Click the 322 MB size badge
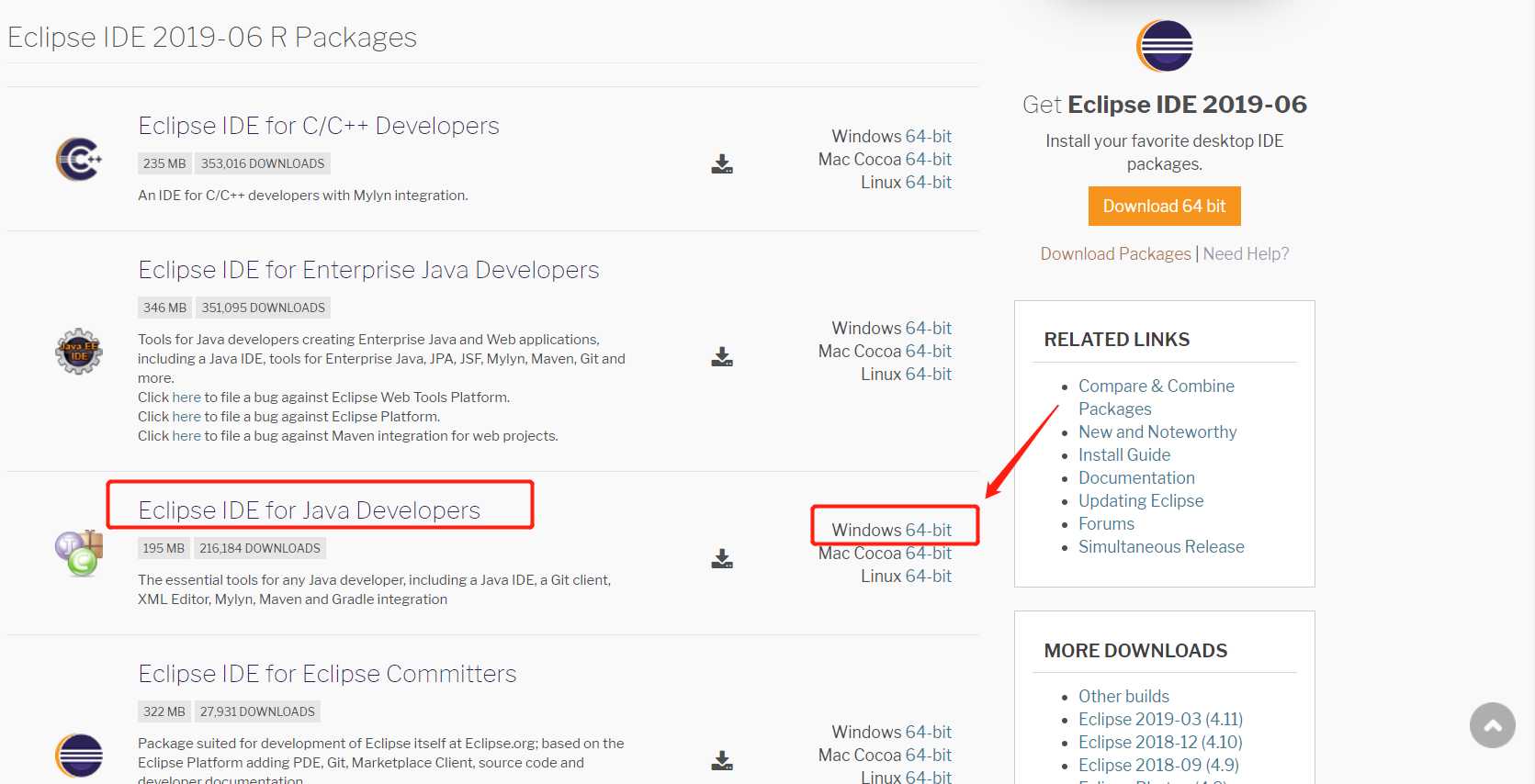1535x784 pixels. click(x=164, y=711)
